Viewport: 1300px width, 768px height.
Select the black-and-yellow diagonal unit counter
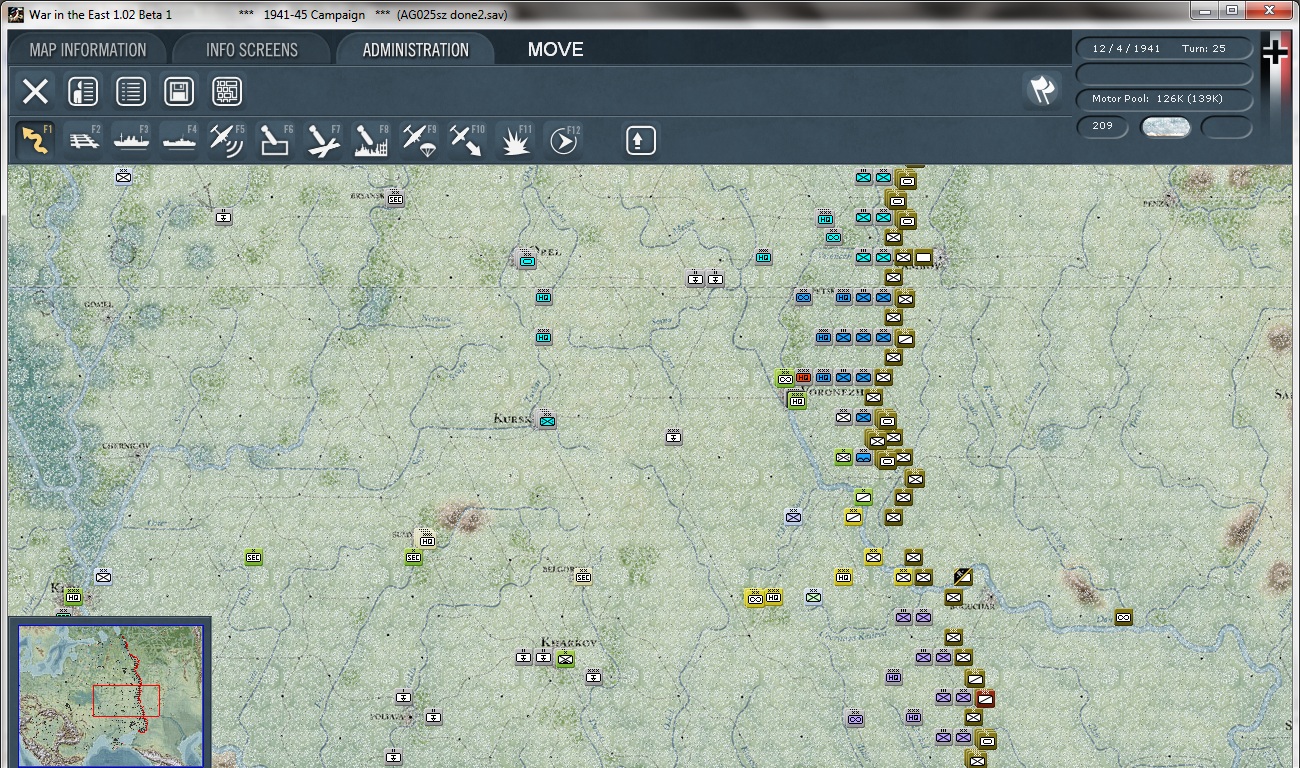(963, 577)
